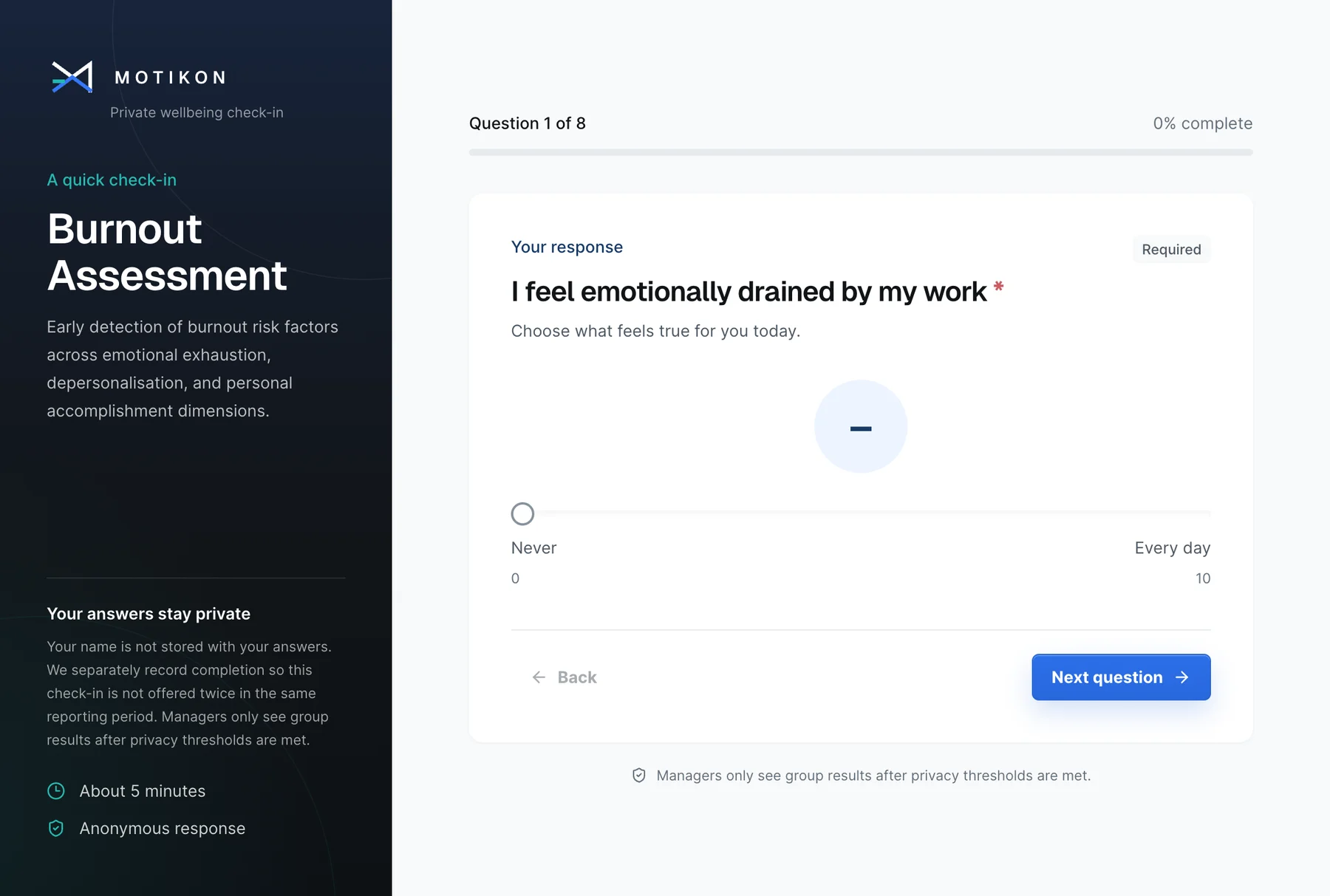Click "I feel emotionally drained by my work" heading
This screenshot has height=896, width=1330.
click(748, 292)
